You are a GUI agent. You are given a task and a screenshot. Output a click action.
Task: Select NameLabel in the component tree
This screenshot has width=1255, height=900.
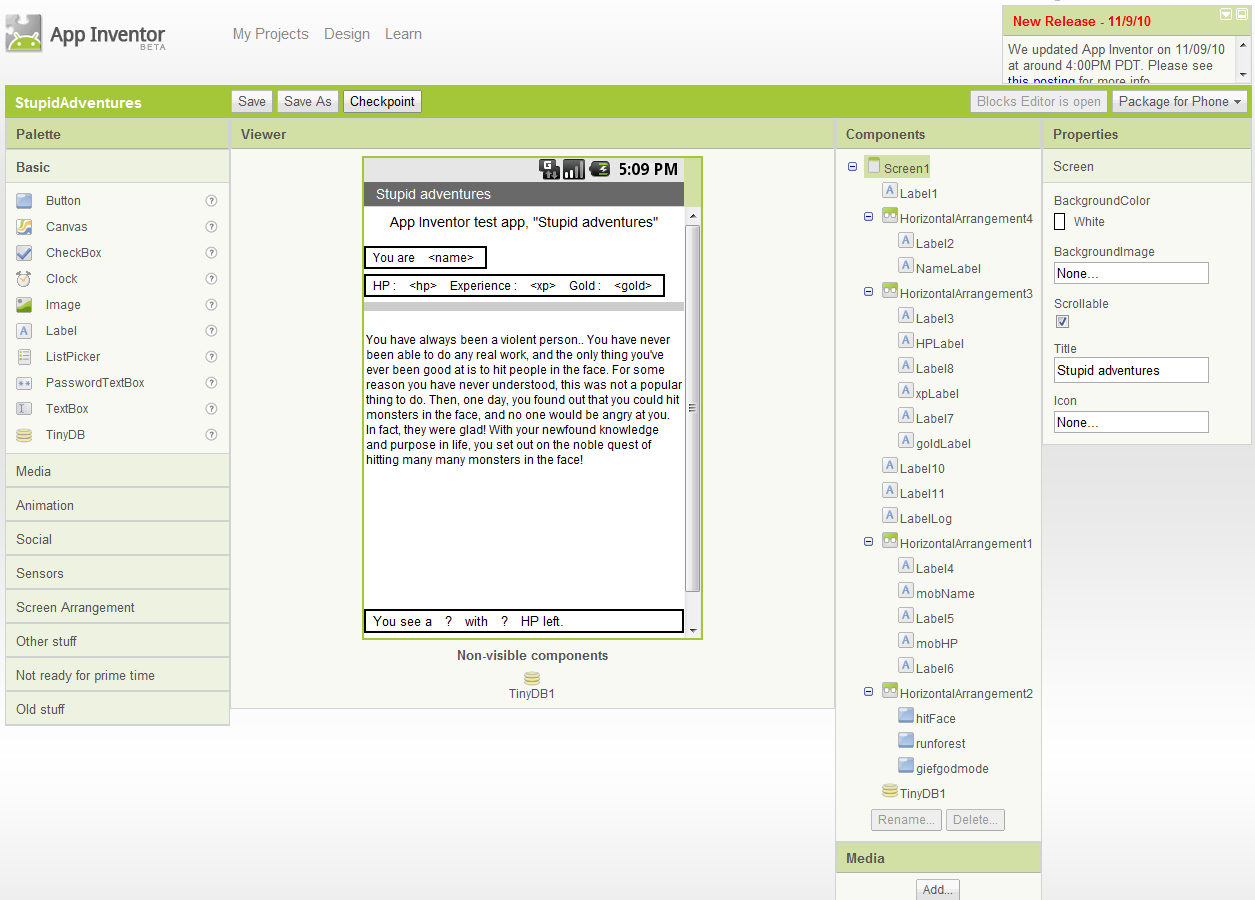948,268
